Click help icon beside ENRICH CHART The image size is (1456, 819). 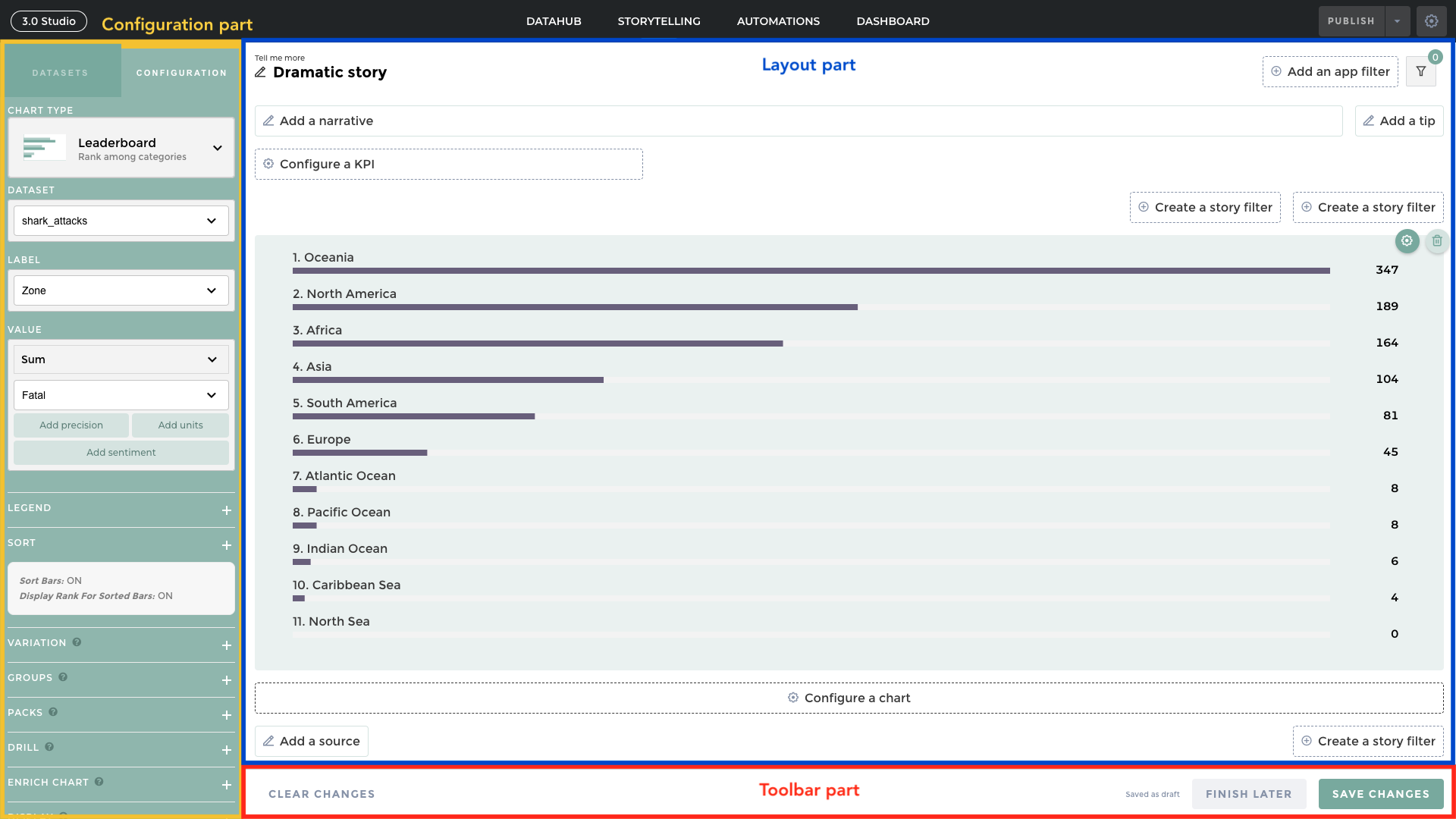click(99, 782)
